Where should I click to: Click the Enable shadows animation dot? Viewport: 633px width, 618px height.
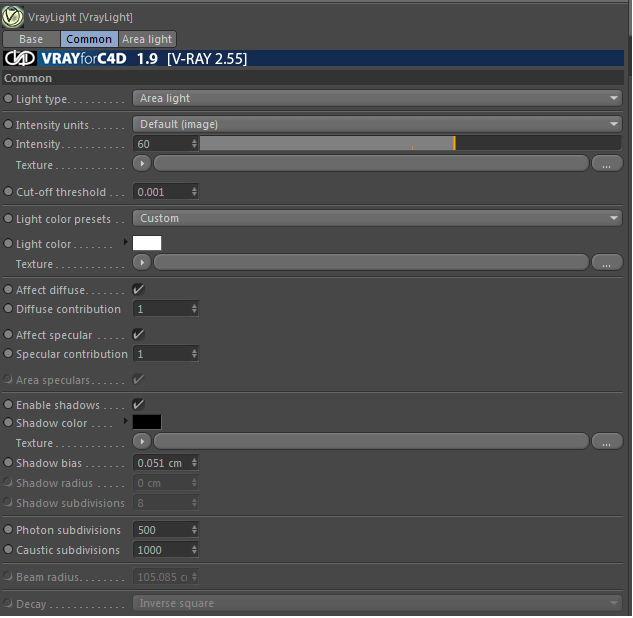tap(8, 404)
